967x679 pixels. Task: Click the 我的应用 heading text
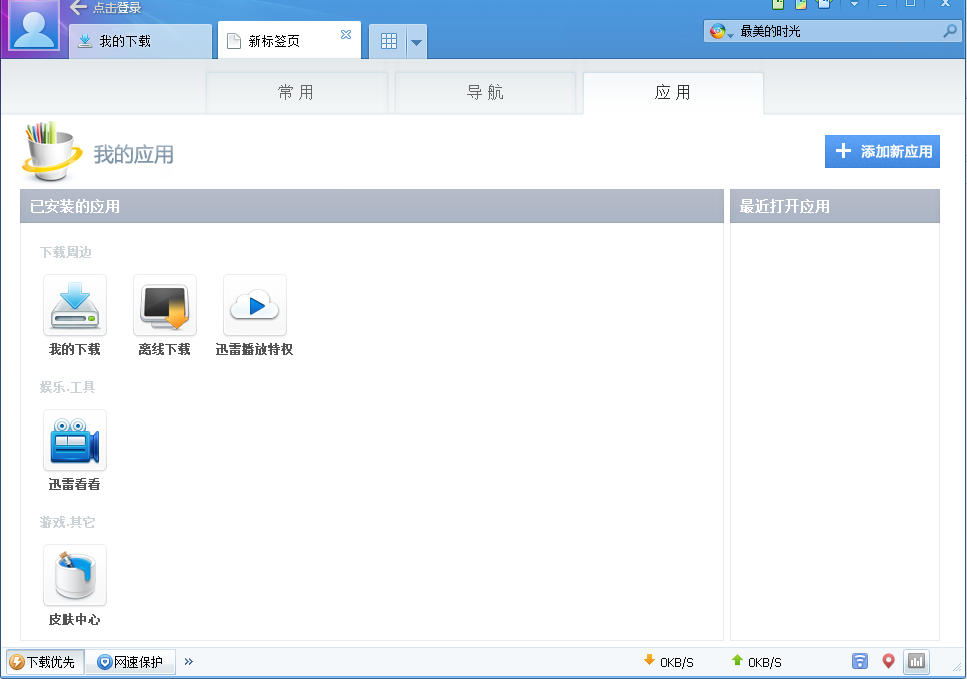pos(134,154)
